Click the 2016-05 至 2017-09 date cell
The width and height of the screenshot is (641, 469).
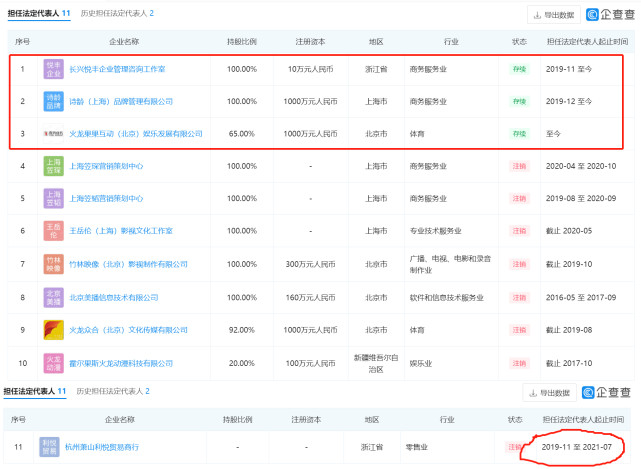click(x=581, y=297)
